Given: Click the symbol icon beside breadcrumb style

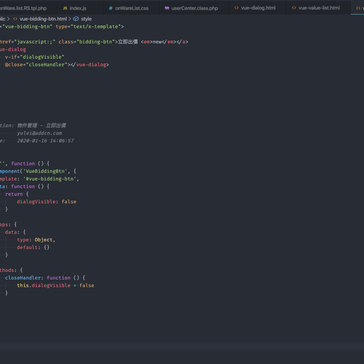Looking at the screenshot, I should pos(76,19).
